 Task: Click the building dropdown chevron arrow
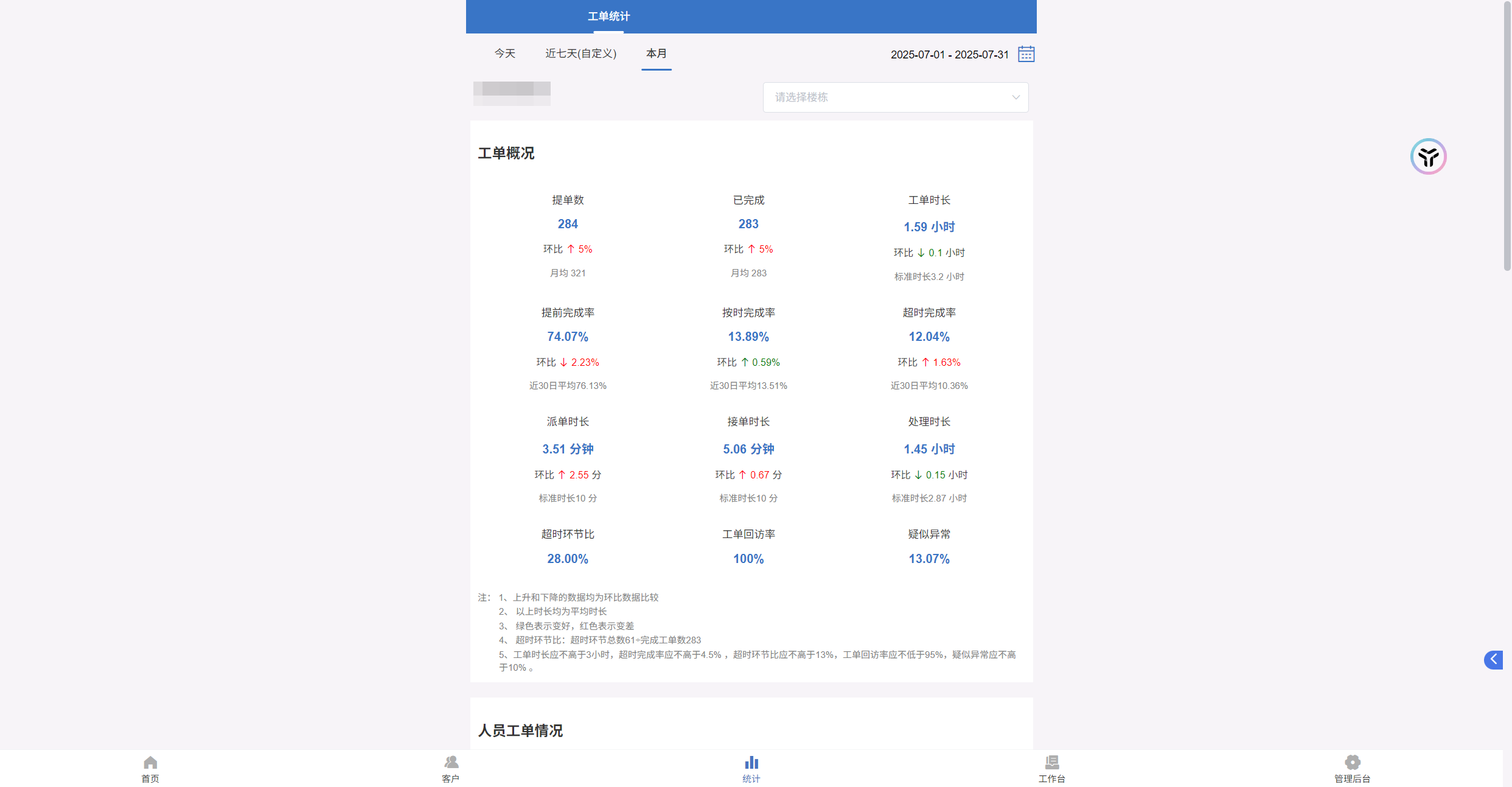point(1016,97)
